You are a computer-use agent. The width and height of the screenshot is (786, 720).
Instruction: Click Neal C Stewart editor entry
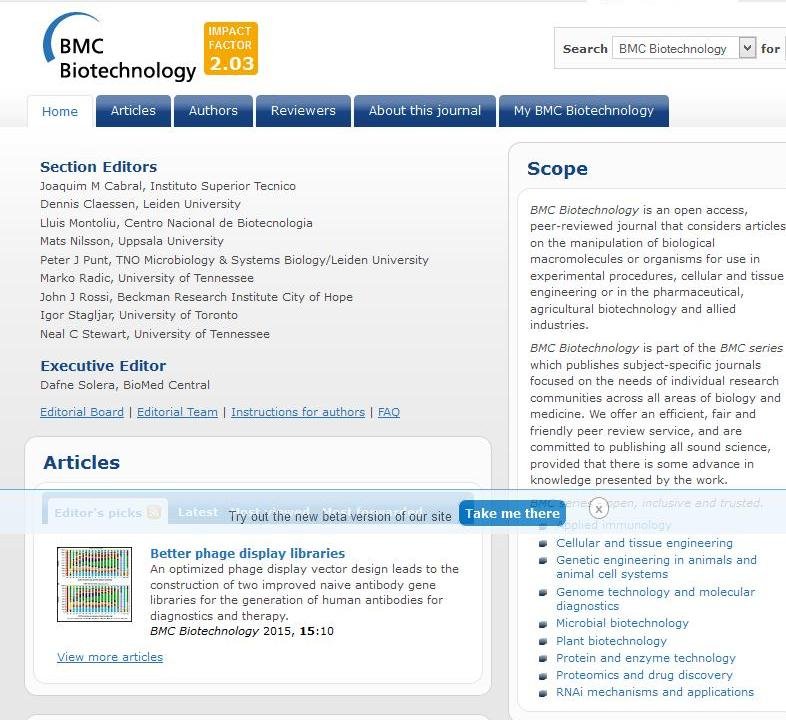155,334
